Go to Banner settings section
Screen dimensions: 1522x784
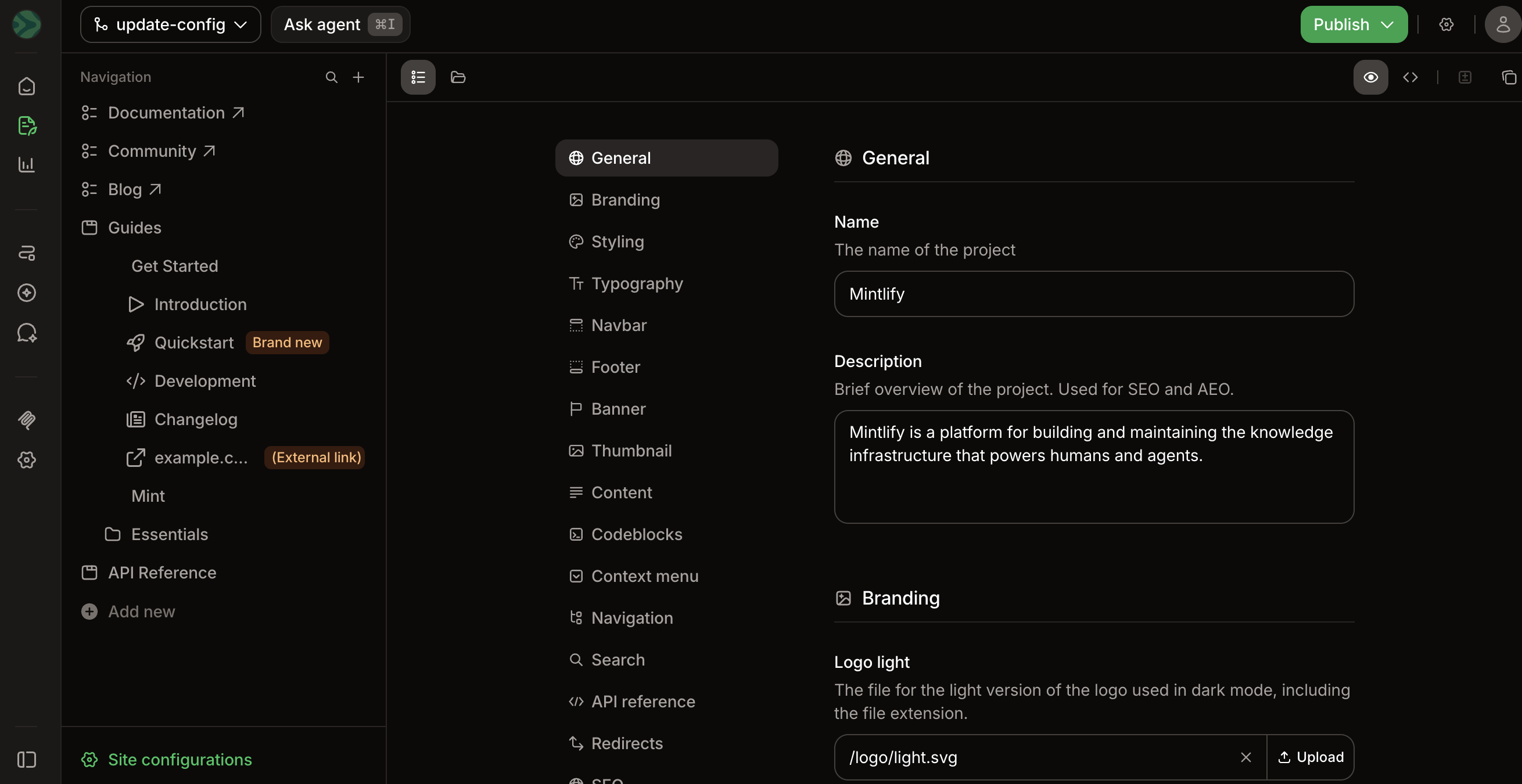(x=666, y=408)
